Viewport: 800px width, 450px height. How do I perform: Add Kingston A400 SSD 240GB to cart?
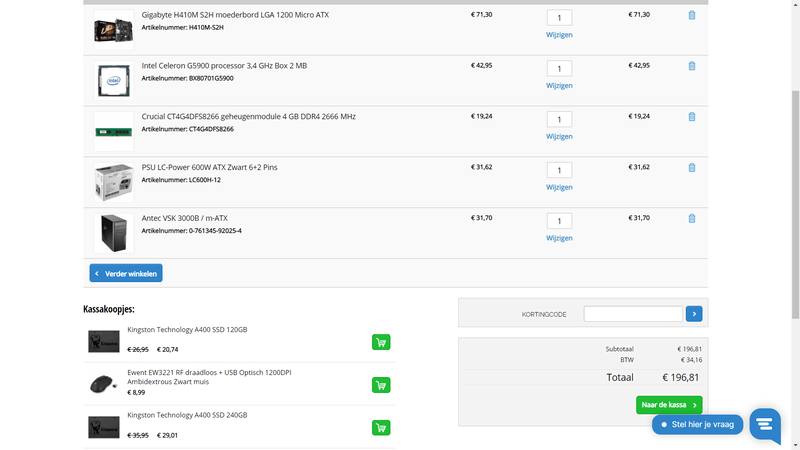[381, 428]
